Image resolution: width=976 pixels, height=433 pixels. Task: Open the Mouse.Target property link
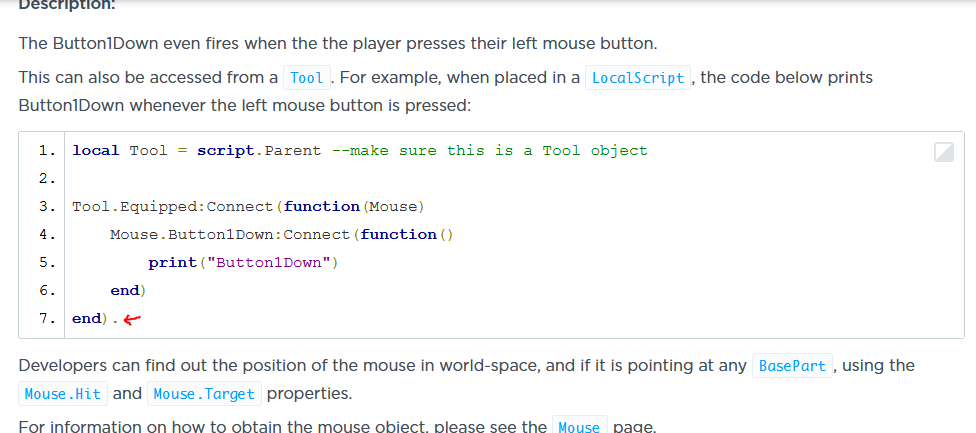(x=204, y=394)
